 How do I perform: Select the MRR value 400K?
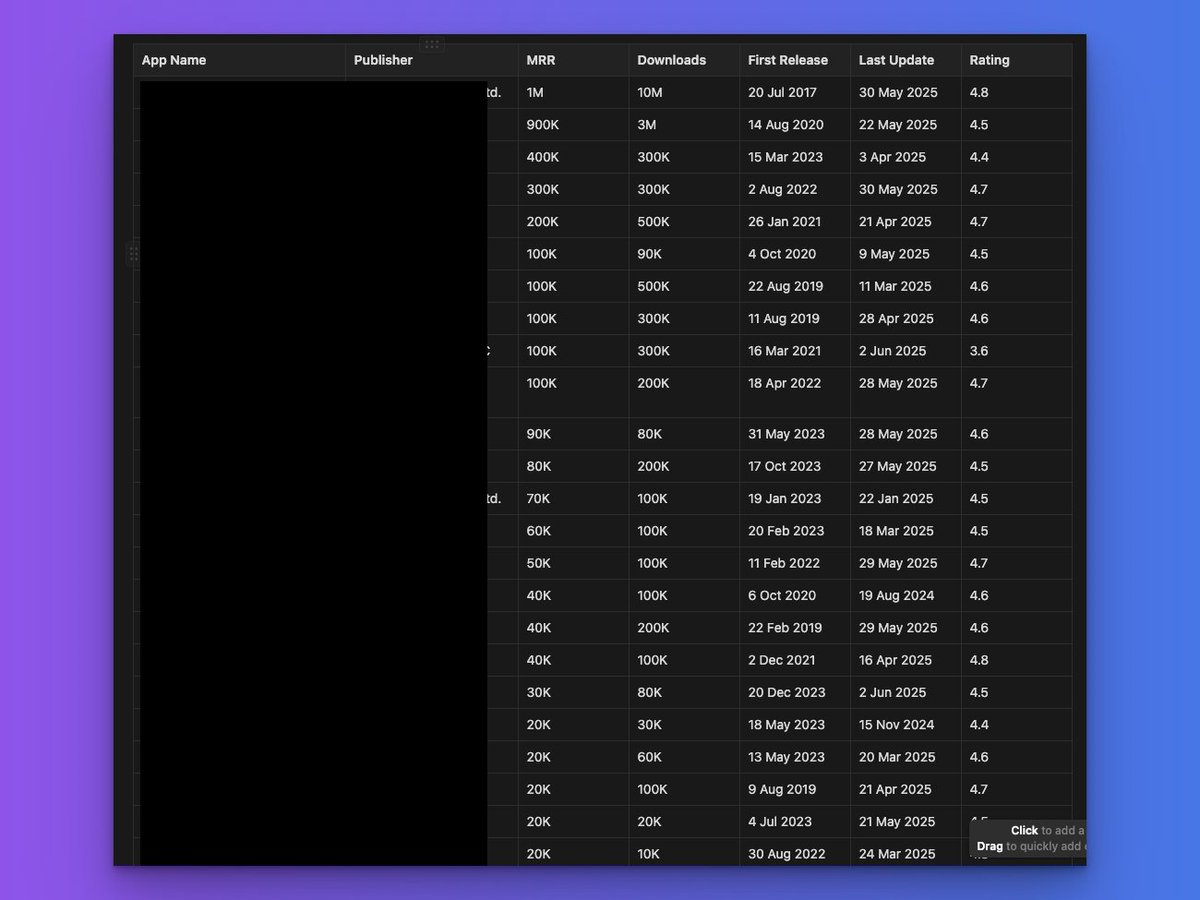[543, 157]
